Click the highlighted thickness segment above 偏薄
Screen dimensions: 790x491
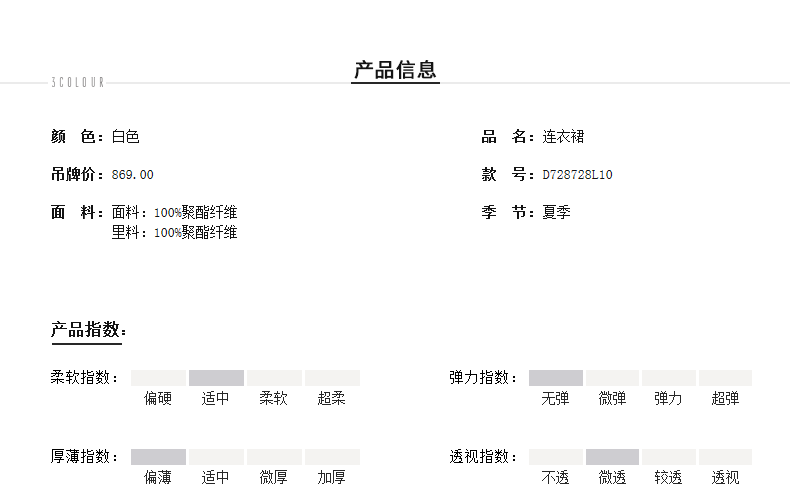coord(158,457)
